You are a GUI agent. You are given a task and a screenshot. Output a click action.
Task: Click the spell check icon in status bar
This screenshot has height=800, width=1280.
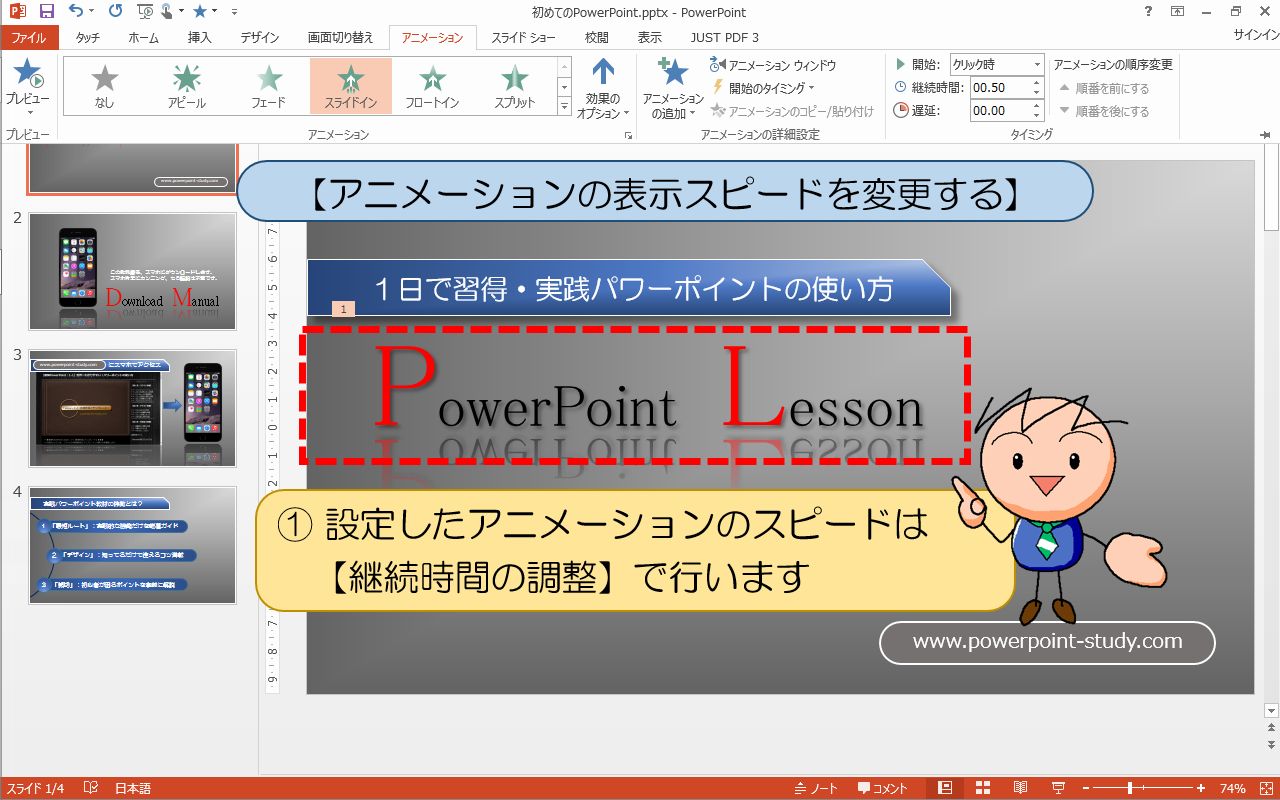[x=90, y=788]
